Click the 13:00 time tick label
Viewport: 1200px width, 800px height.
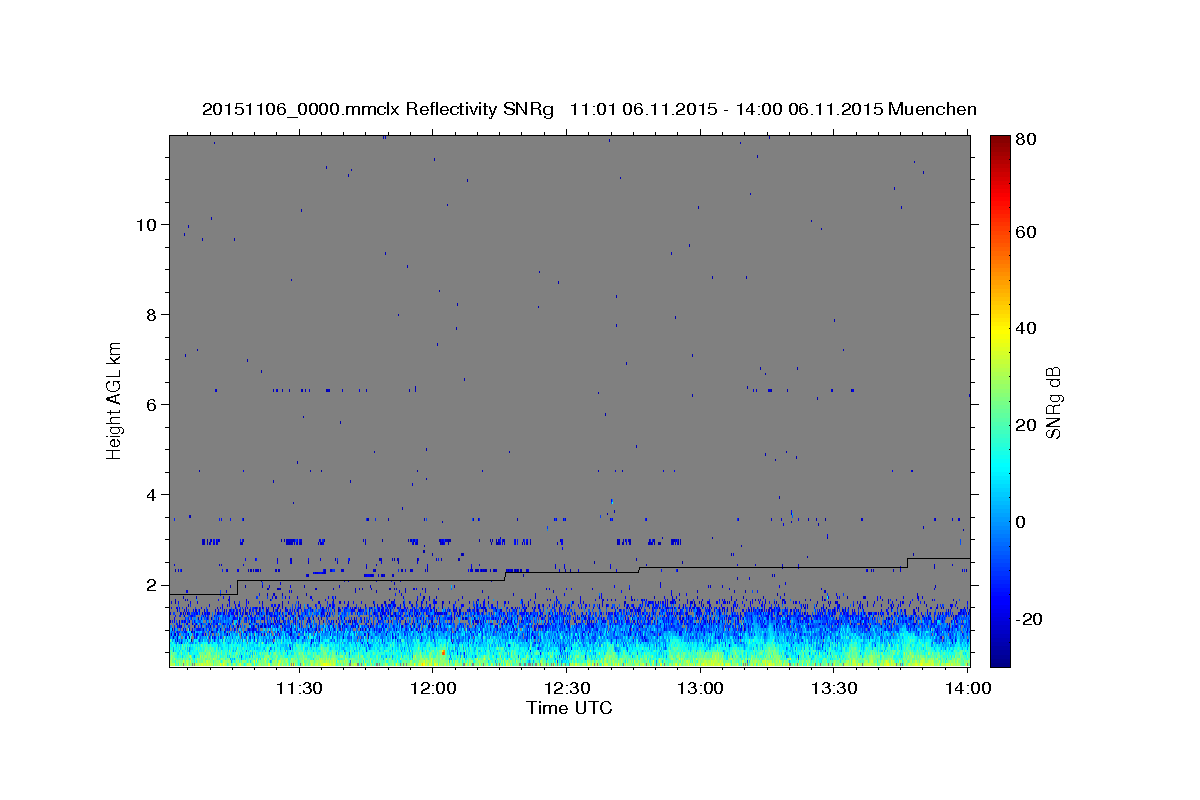point(700,688)
